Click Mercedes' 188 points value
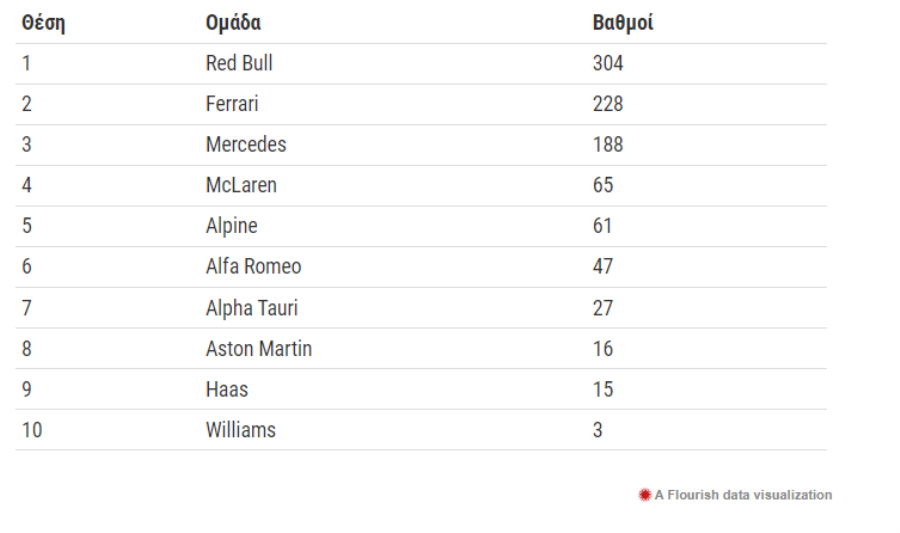 coord(608,145)
